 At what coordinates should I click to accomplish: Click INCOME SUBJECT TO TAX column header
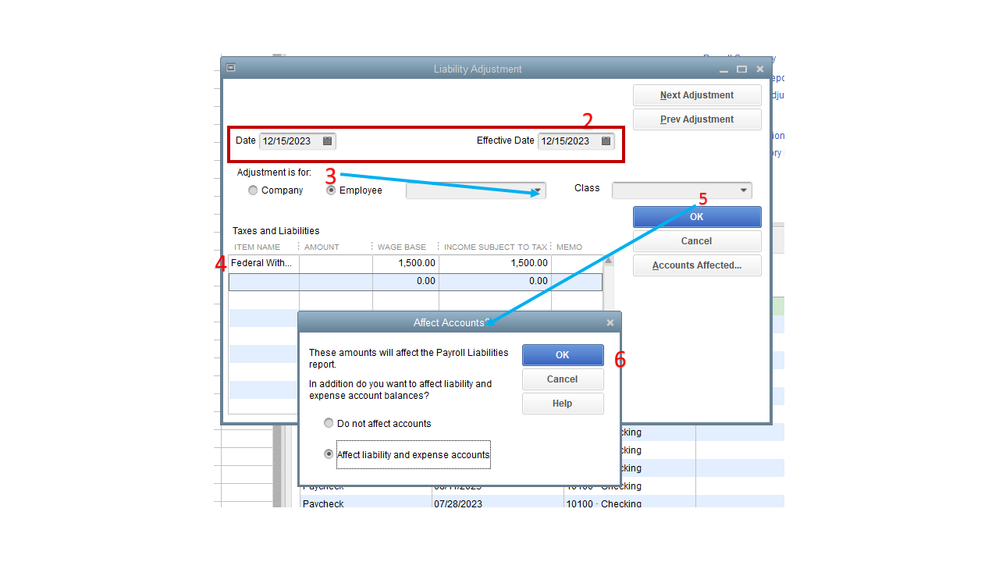[496, 247]
